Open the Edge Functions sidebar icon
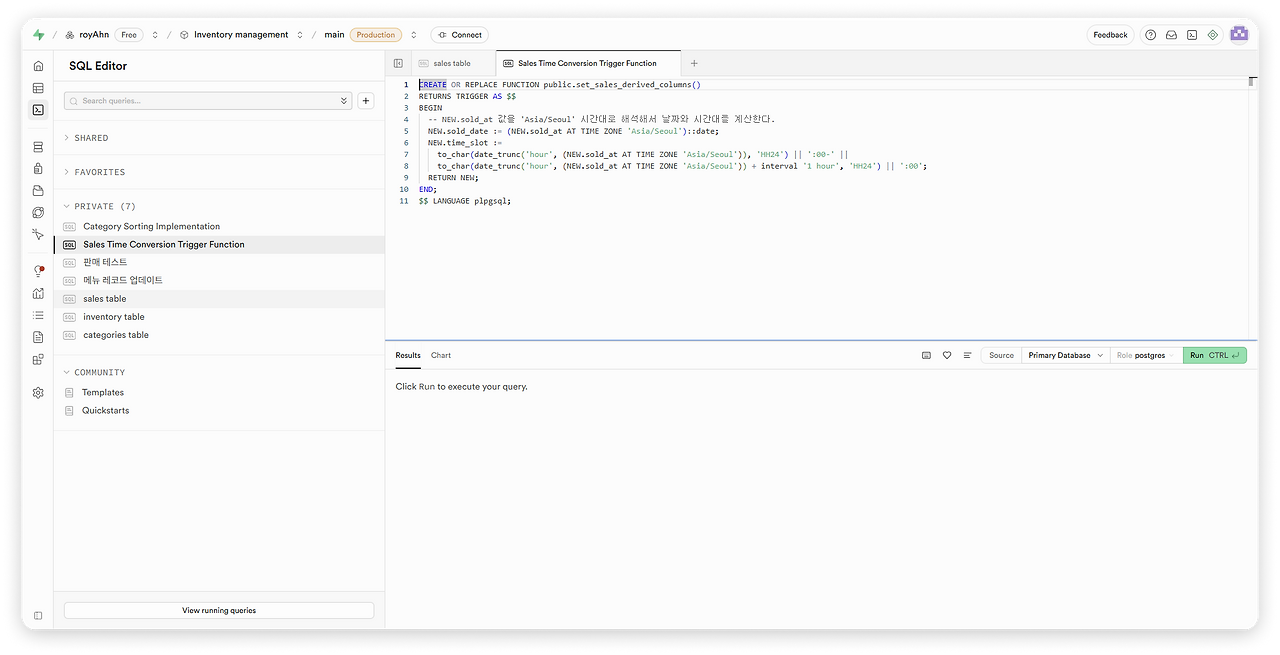The width and height of the screenshot is (1280, 655). [38, 212]
